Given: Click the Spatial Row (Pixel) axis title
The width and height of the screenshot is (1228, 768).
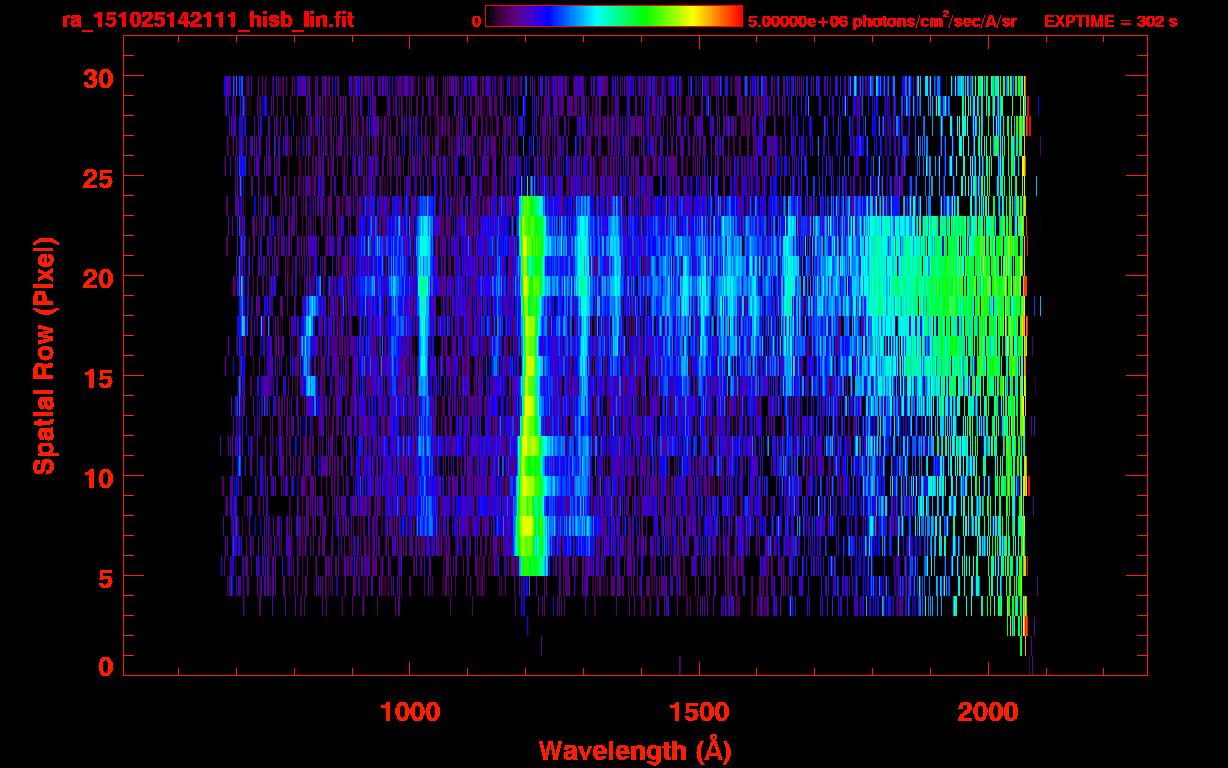Looking at the screenshot, I should [x=44, y=355].
